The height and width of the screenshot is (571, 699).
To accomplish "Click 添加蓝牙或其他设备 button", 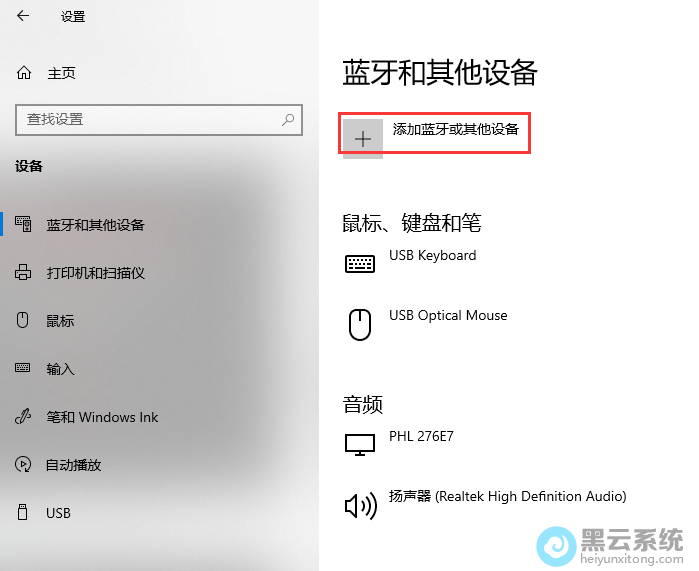I will coord(455,130).
